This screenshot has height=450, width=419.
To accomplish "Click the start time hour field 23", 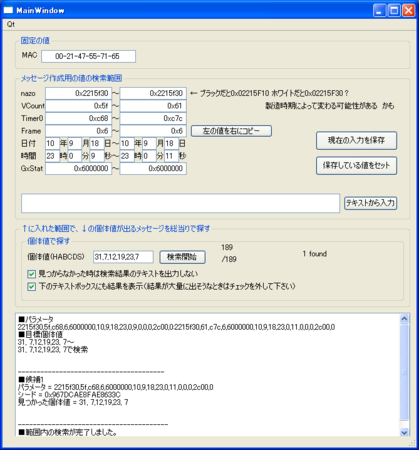I will tap(52, 156).
